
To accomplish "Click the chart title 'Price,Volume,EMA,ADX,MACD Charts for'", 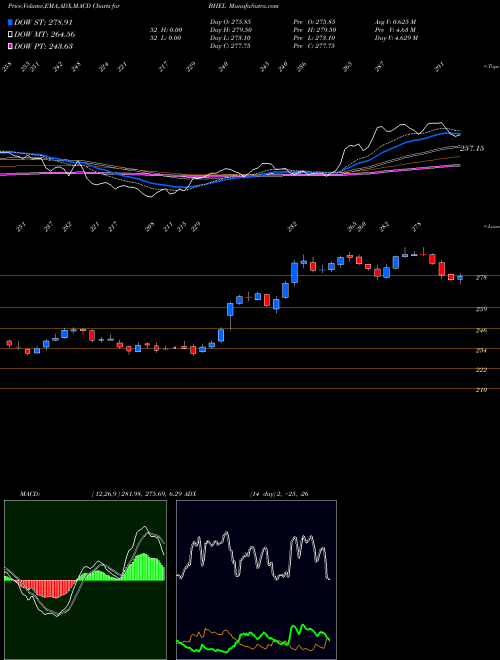I will (x=64, y=7).
